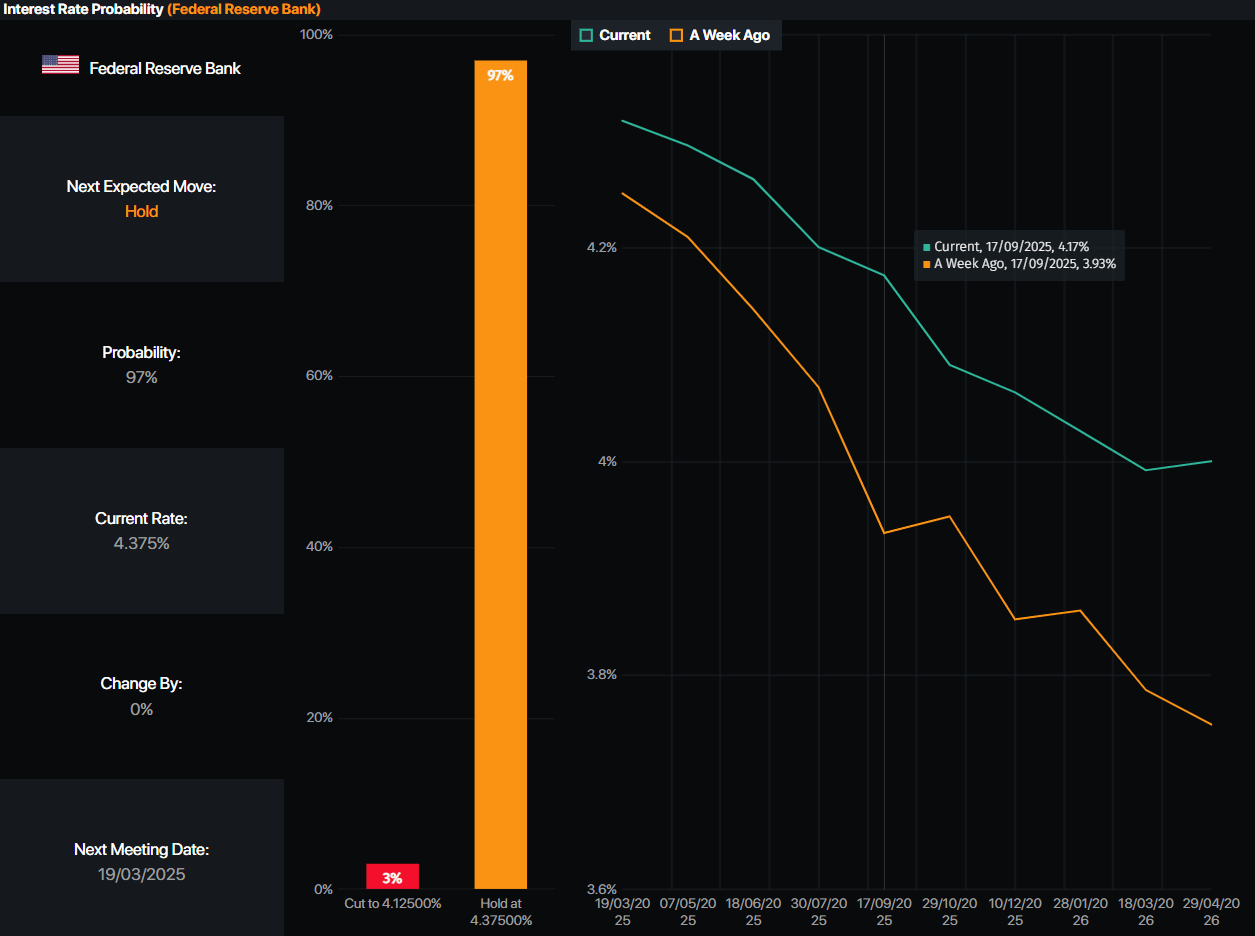Click the 17/09/2025 x-axis date label
The image size is (1255, 936).
884,911
